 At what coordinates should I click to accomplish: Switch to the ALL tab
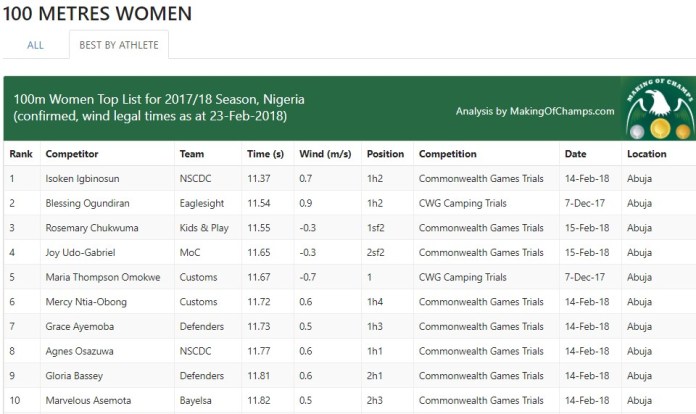pos(35,45)
